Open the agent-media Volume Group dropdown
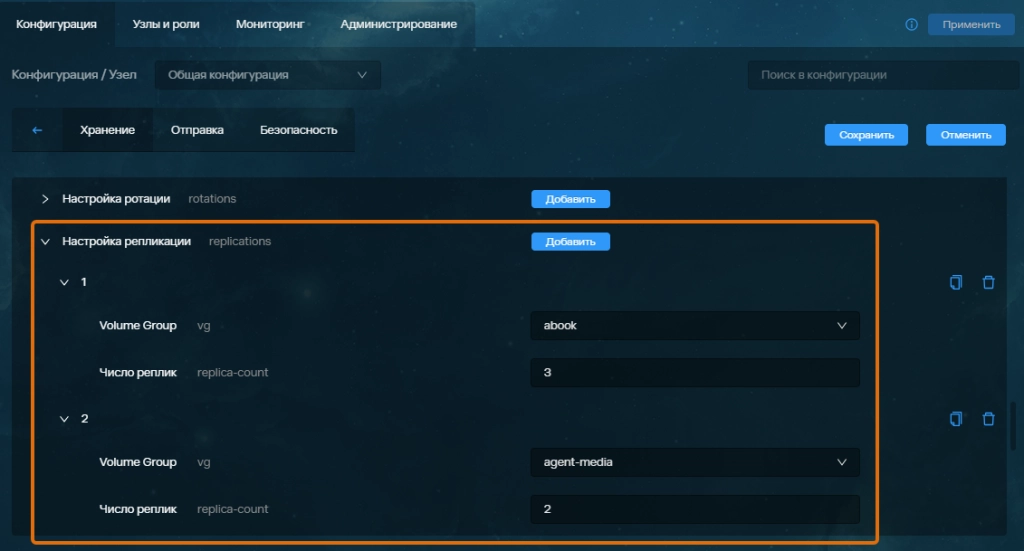 pos(694,462)
